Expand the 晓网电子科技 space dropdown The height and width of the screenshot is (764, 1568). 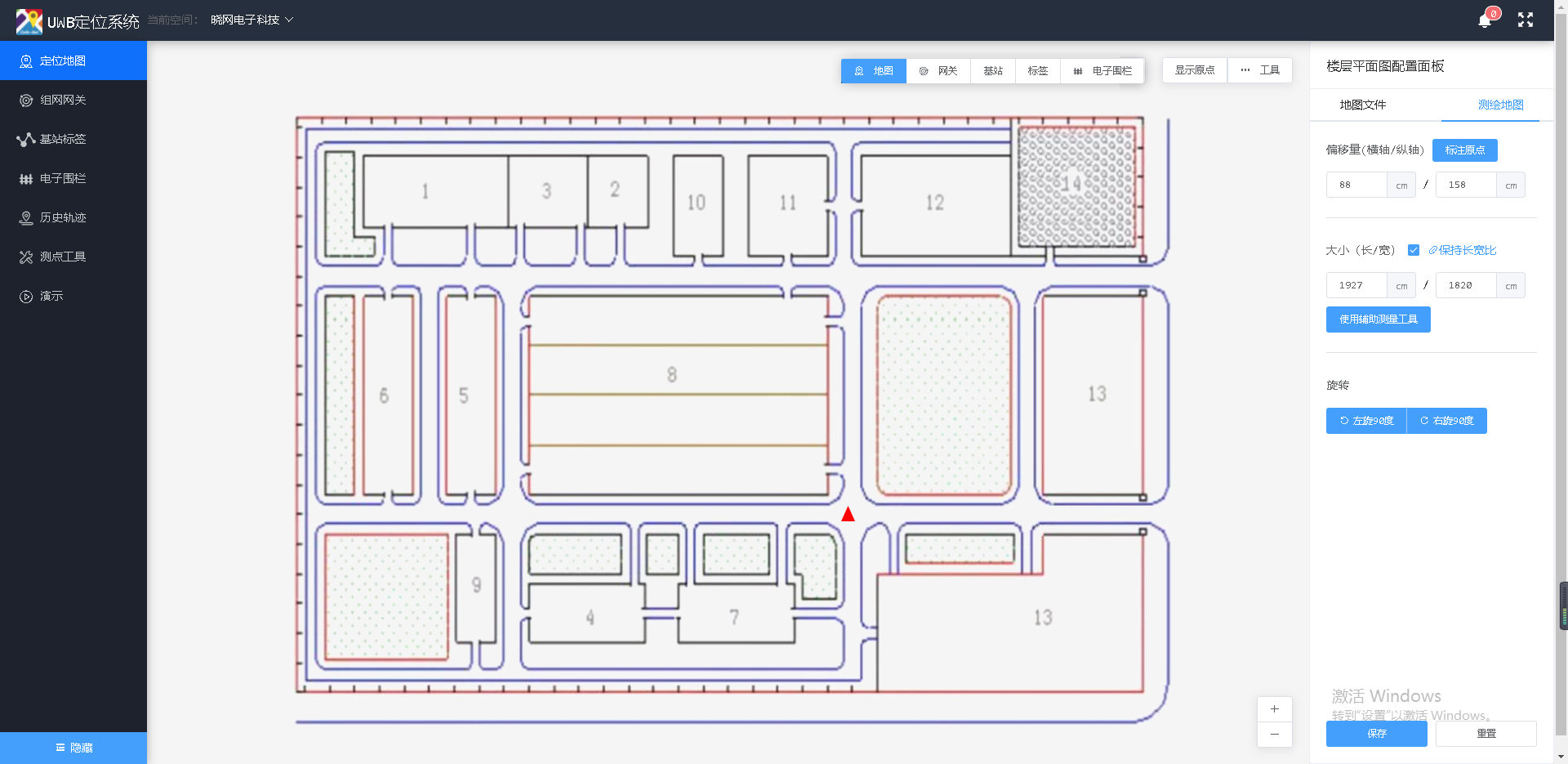(x=252, y=20)
